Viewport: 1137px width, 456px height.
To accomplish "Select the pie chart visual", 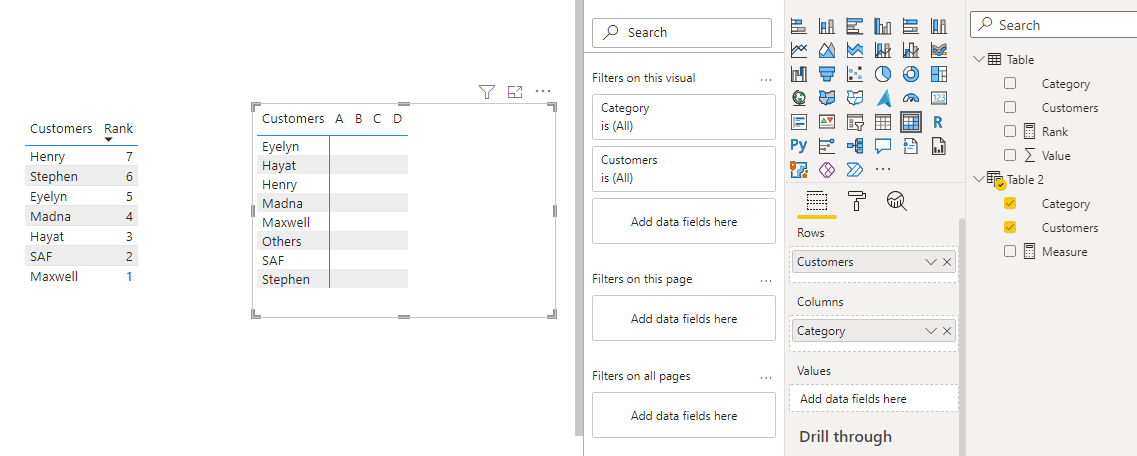I will 882,74.
